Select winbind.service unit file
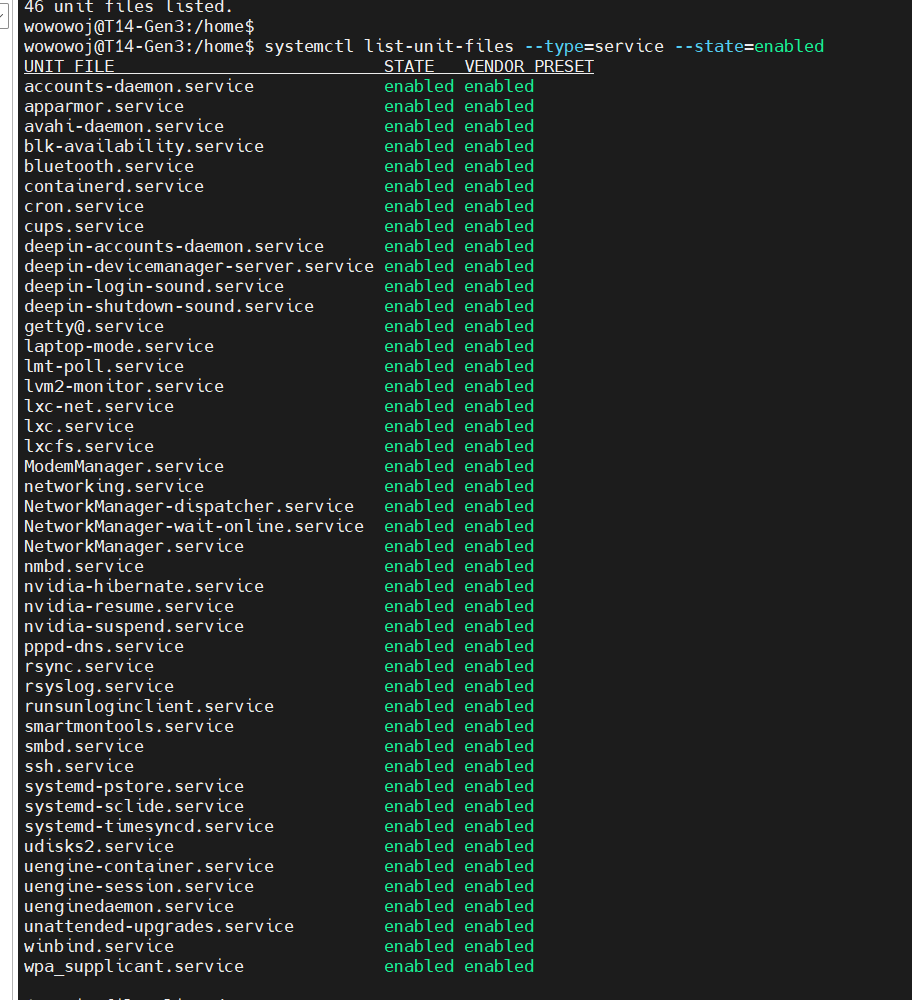 99,946
